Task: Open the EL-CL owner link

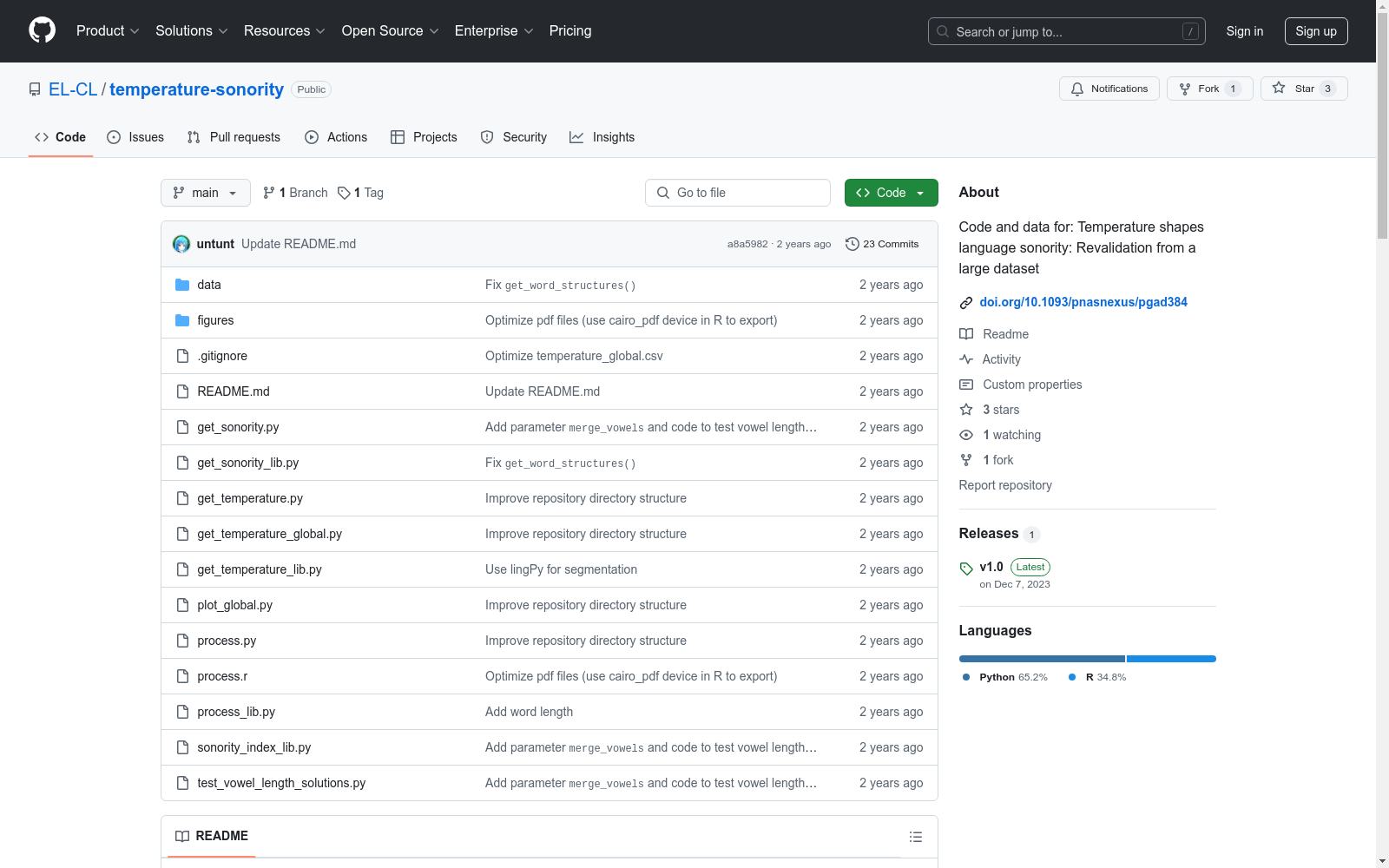Action: tap(73, 89)
